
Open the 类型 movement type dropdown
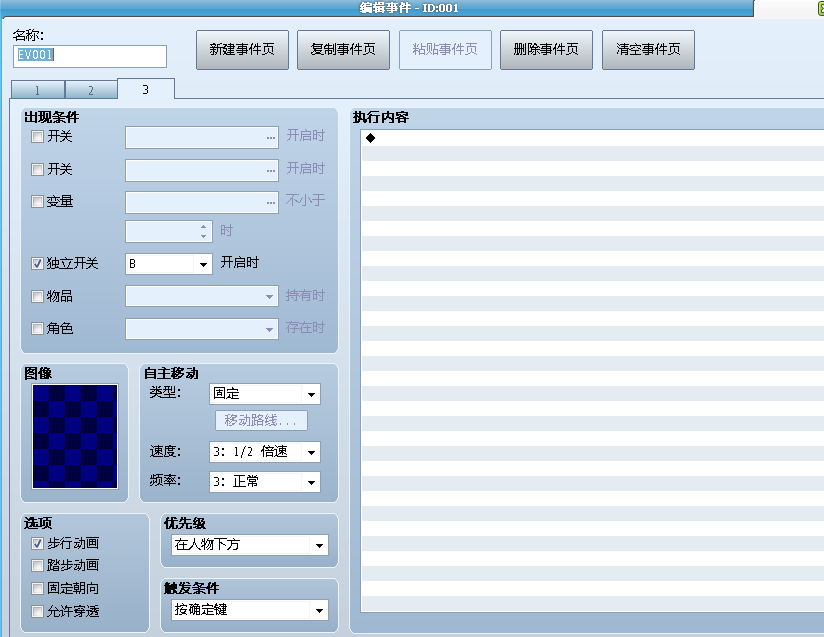(264, 394)
